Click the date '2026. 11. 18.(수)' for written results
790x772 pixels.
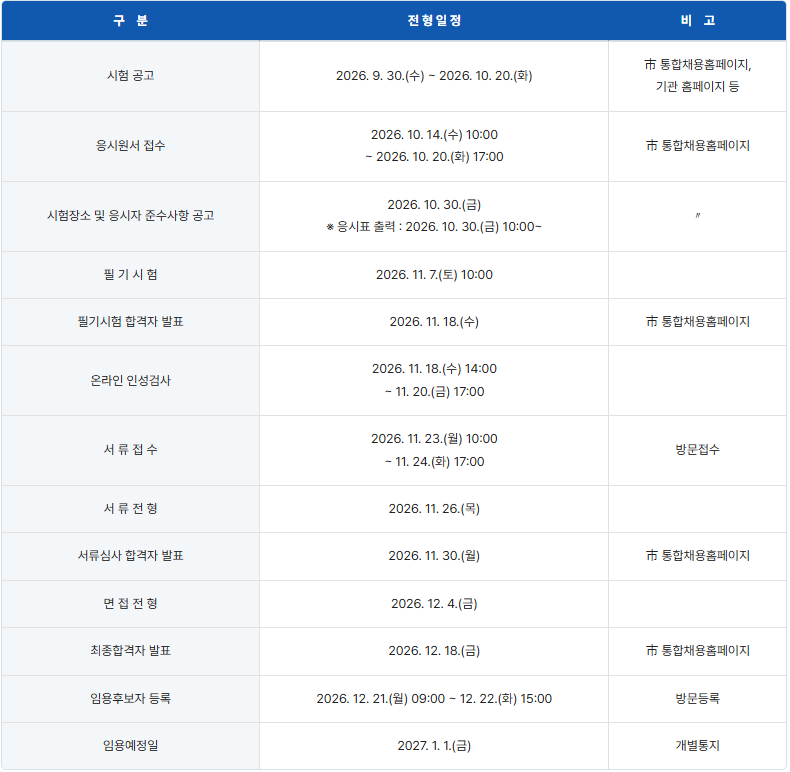(434, 321)
